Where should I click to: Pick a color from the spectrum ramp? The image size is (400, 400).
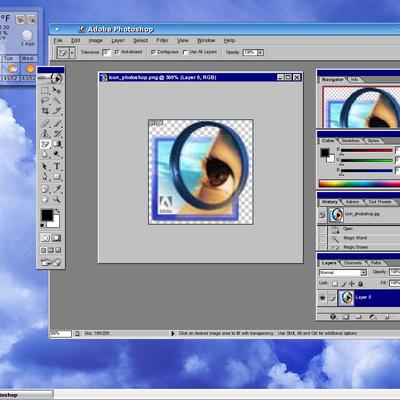(x=359, y=183)
